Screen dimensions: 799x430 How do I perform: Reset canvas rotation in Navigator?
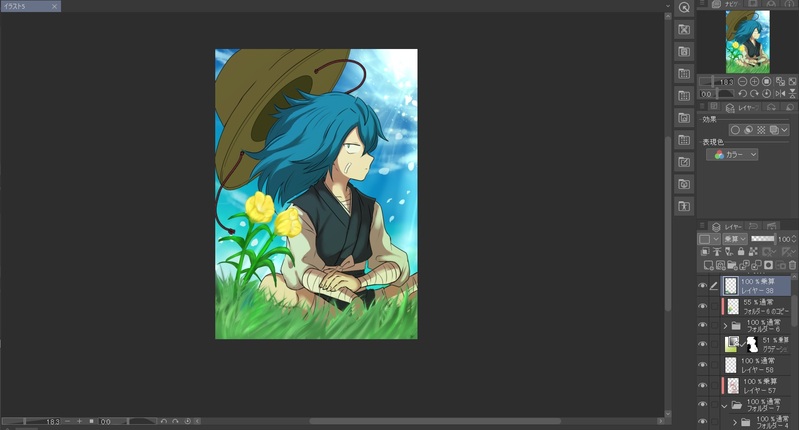pos(766,94)
